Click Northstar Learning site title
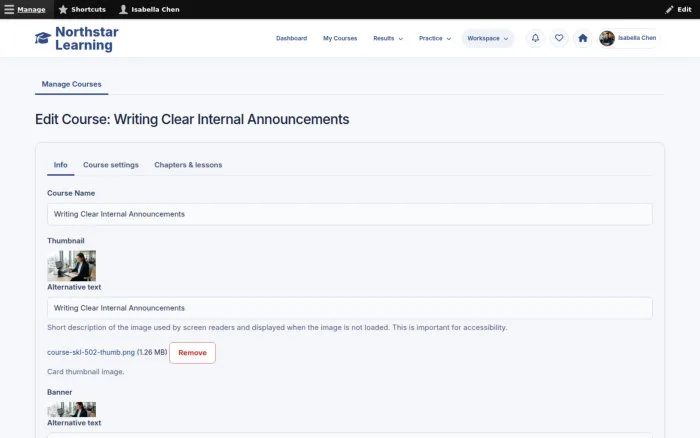The width and height of the screenshot is (700, 438). [87, 38]
